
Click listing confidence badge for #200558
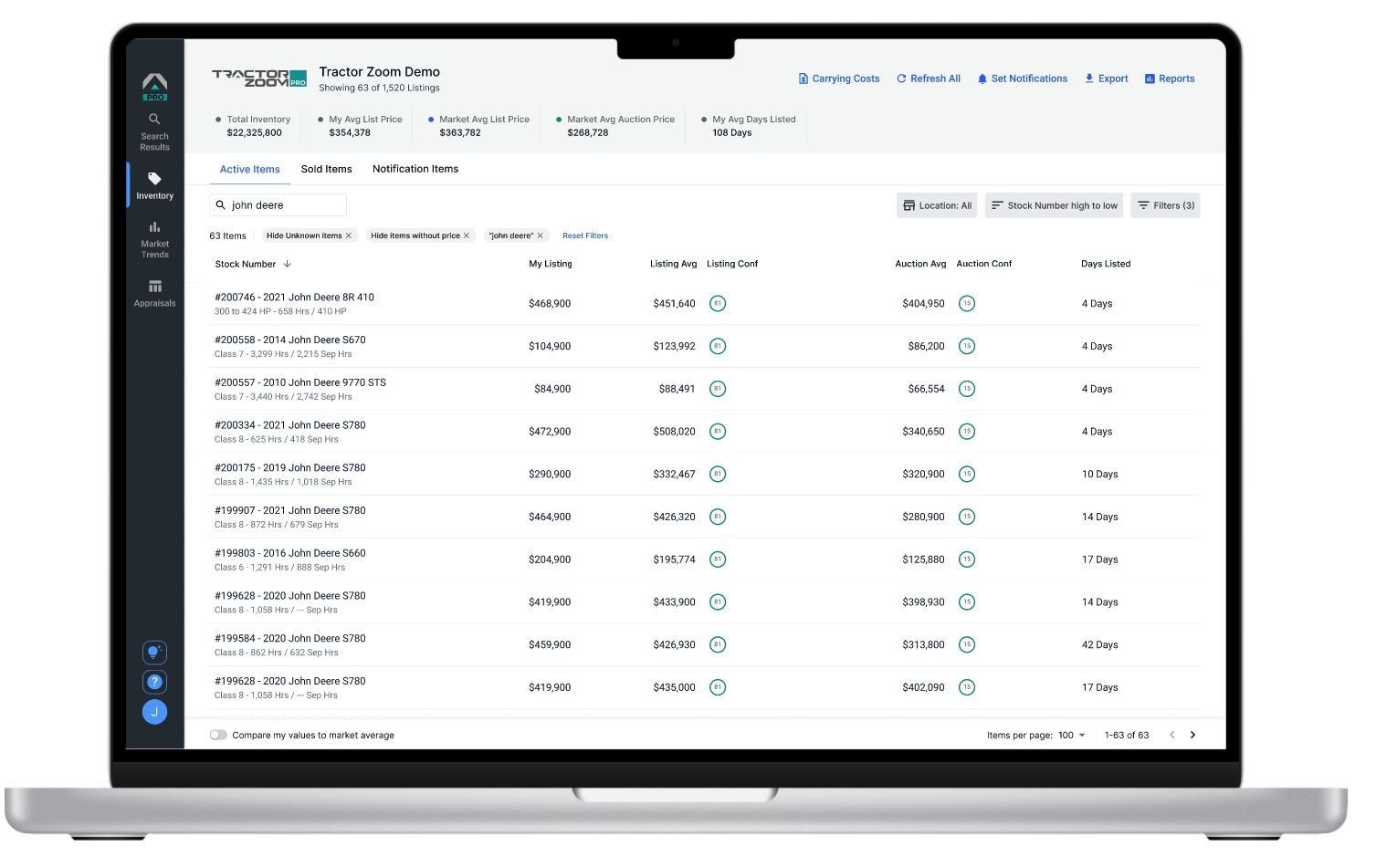(x=718, y=346)
